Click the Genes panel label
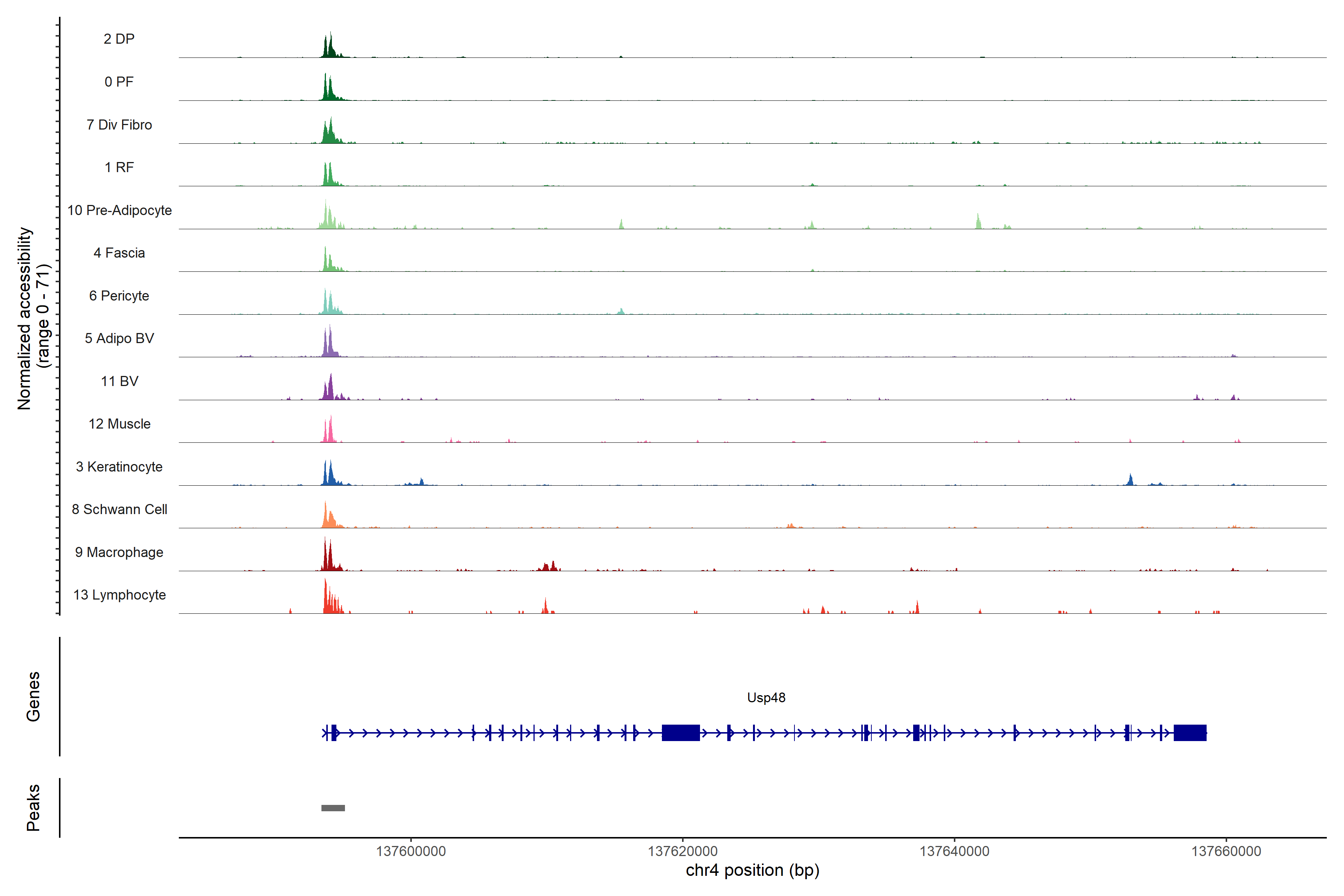Viewport: 1344px width, 896px height. [x=33, y=696]
